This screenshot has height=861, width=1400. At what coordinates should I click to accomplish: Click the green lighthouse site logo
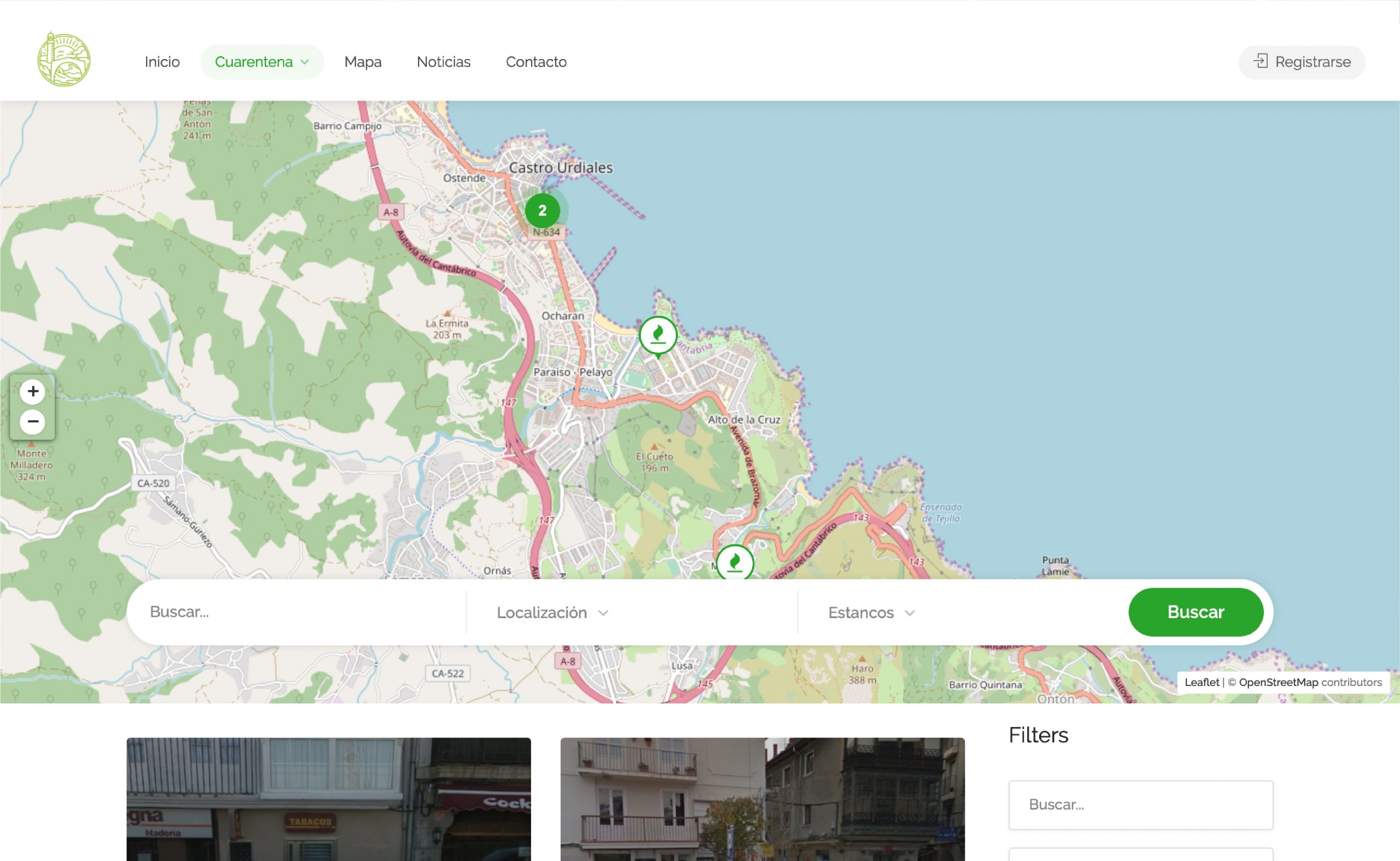(64, 59)
